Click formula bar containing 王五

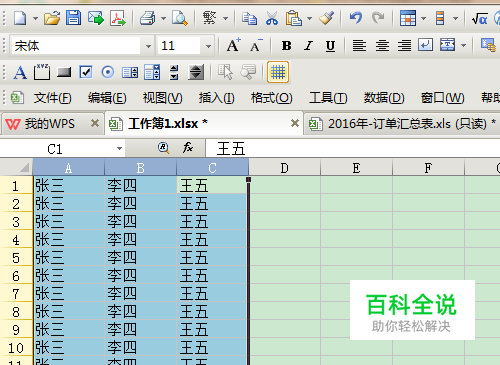click(353, 149)
